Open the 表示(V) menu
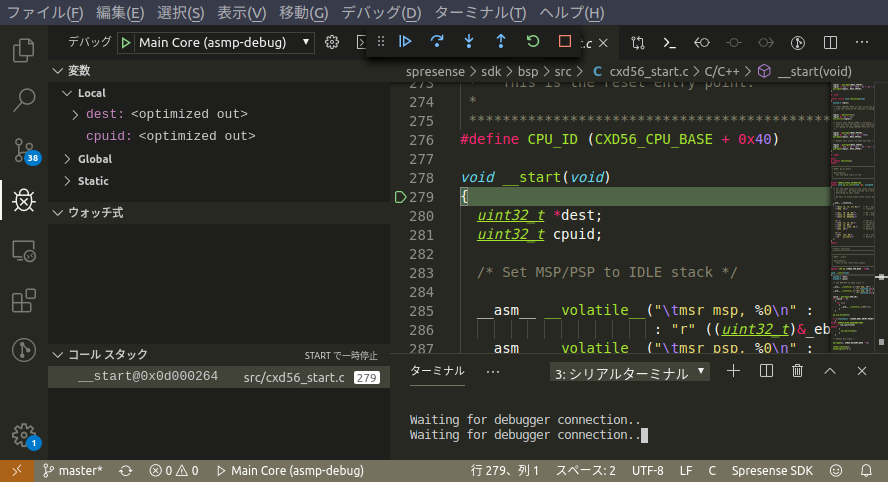Screen dimensions: 888x482 tap(242, 12)
